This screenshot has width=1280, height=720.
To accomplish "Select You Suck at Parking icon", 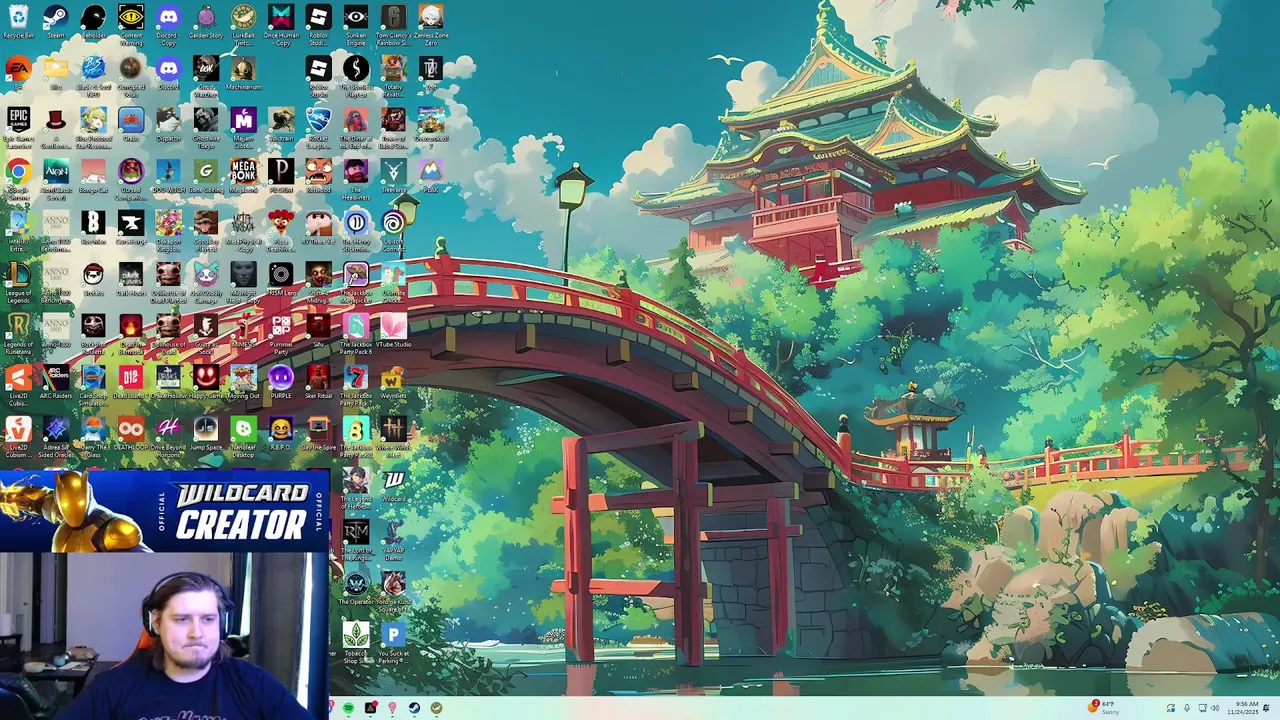I will pos(393,643).
